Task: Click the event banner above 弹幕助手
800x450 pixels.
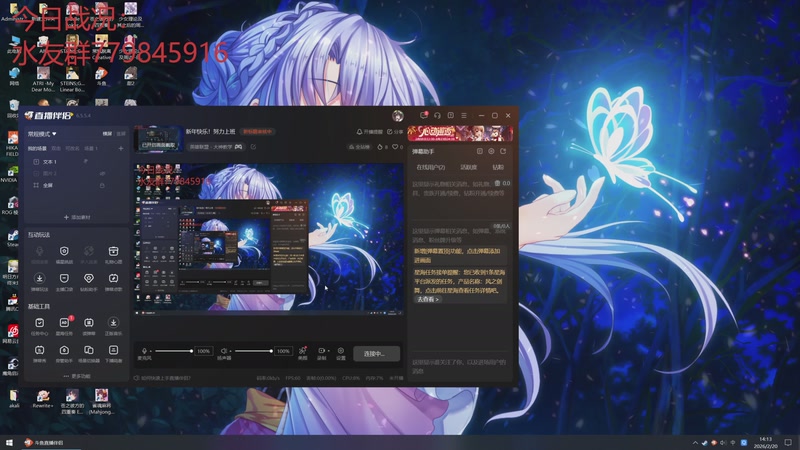Action: pyautogui.click(x=460, y=133)
